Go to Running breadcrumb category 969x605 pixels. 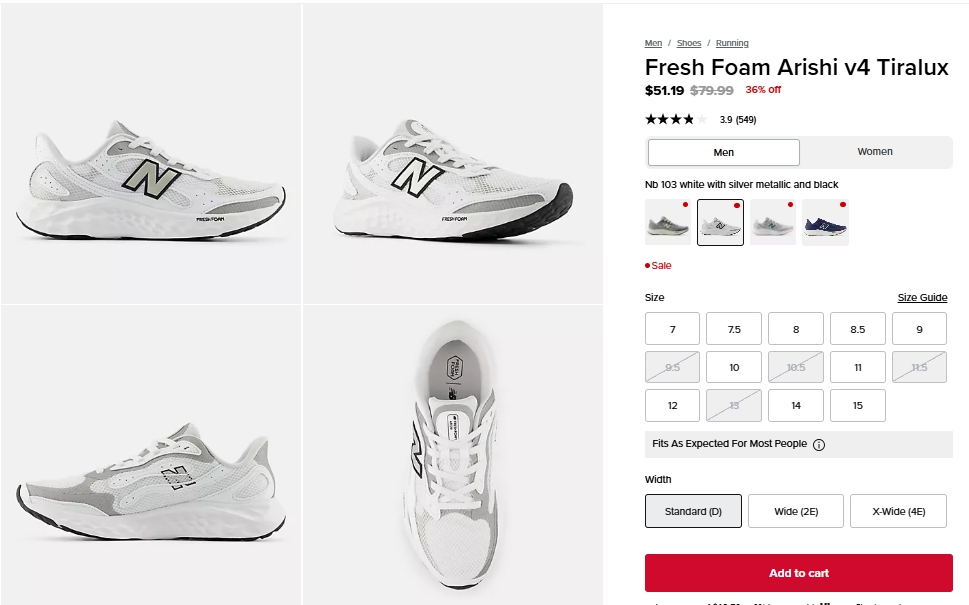[732, 43]
